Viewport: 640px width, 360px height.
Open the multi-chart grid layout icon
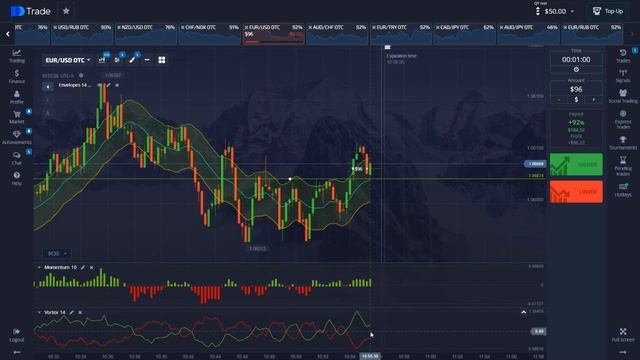(162, 60)
